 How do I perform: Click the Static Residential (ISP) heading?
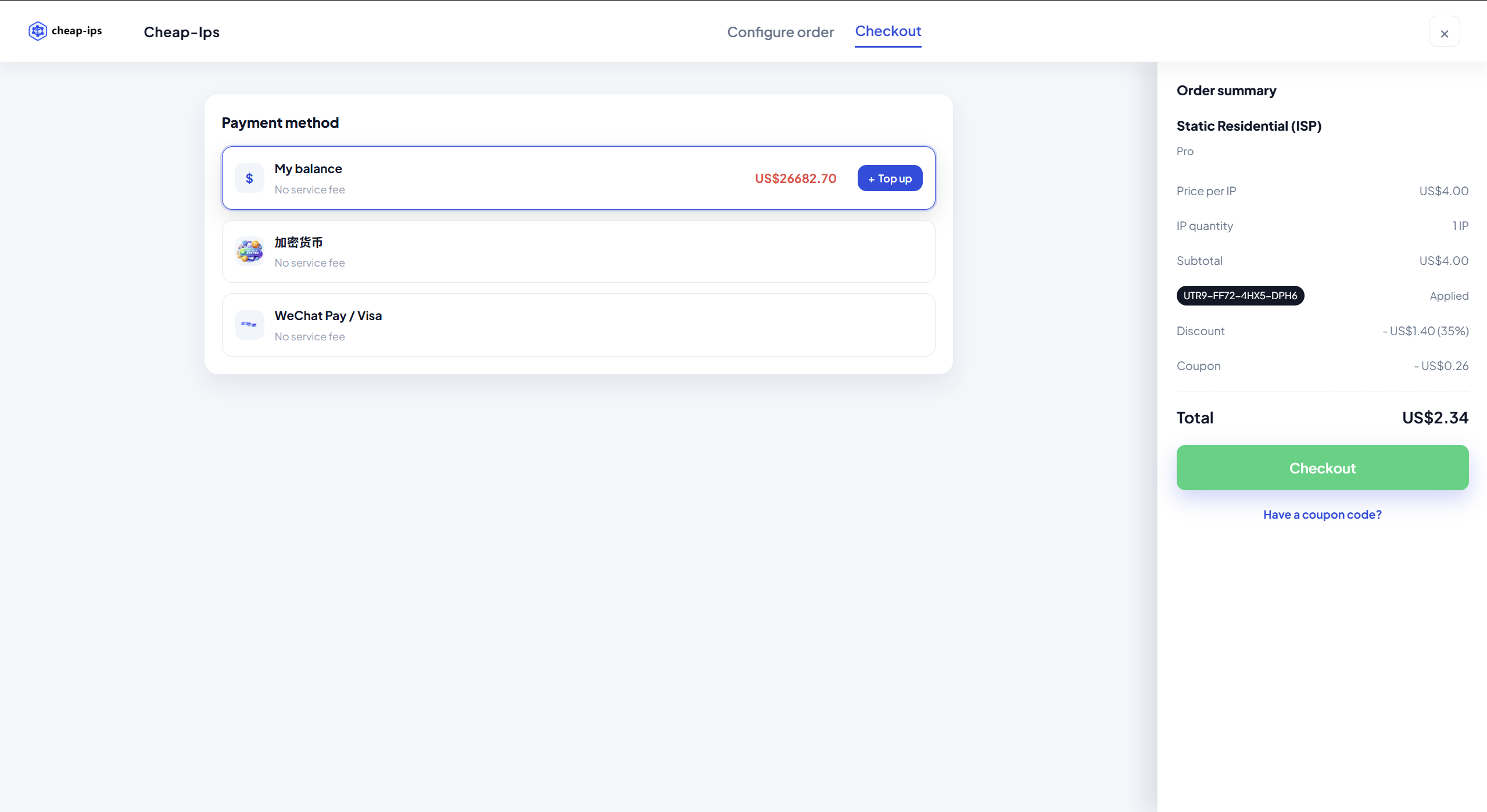click(x=1249, y=126)
